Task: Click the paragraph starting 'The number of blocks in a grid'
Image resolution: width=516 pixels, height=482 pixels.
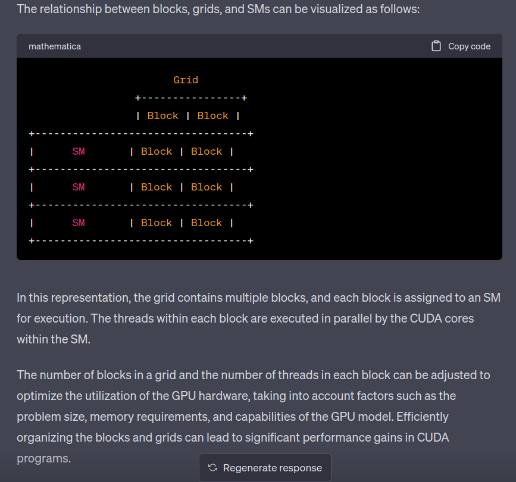Action: [x=253, y=417]
